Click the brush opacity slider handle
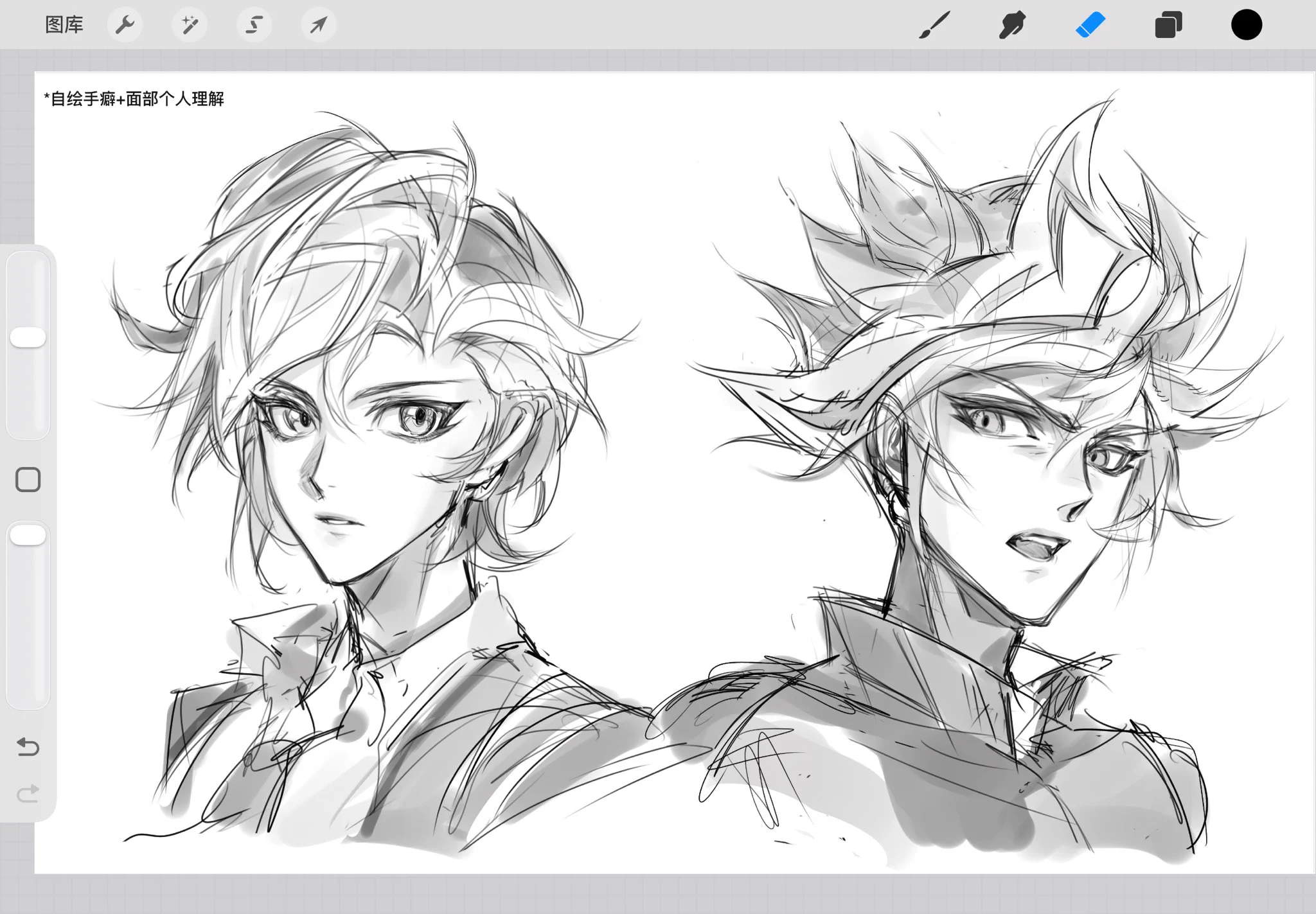1316x914 pixels. [28, 534]
